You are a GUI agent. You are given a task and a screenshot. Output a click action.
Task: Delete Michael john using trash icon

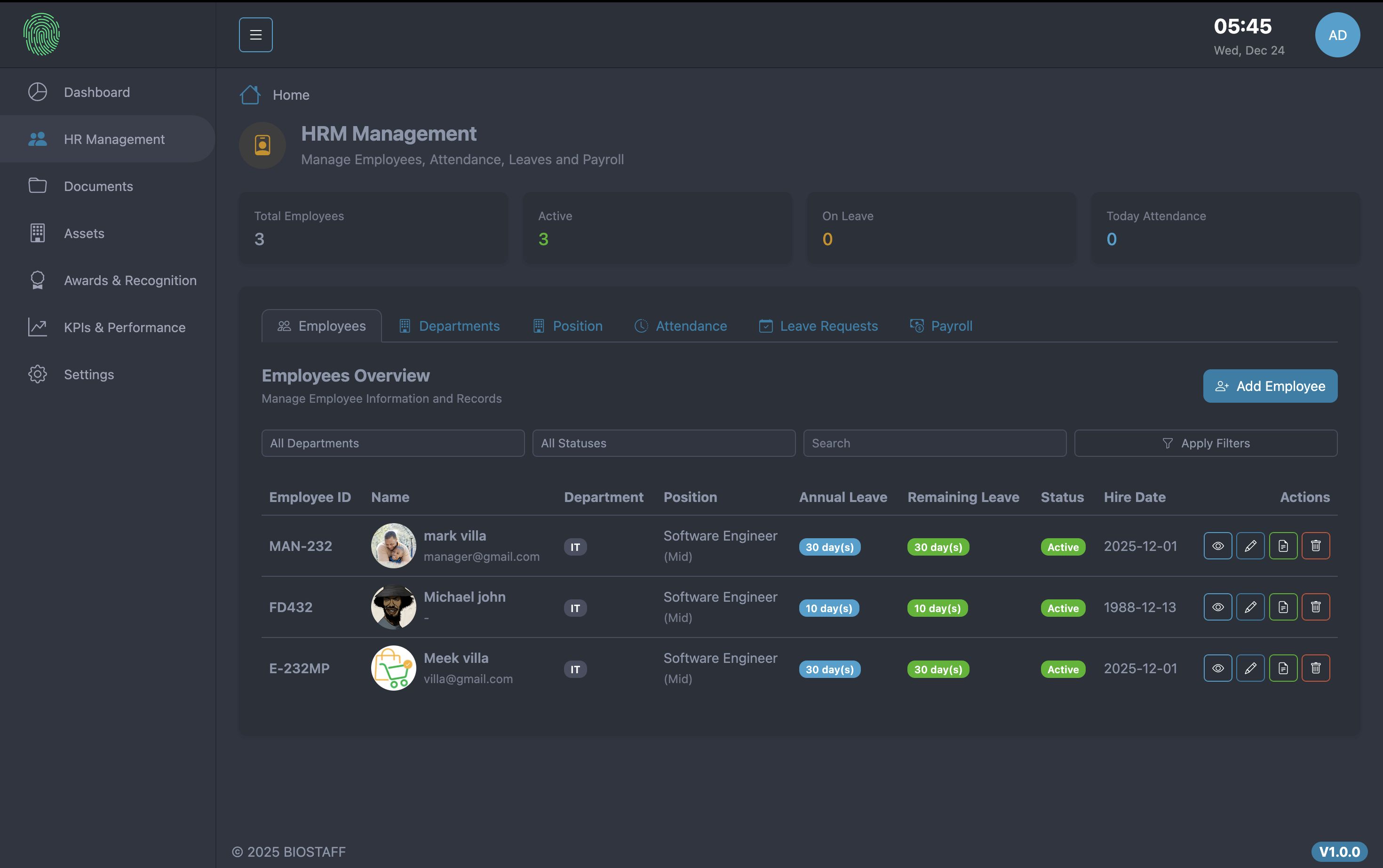click(1315, 607)
